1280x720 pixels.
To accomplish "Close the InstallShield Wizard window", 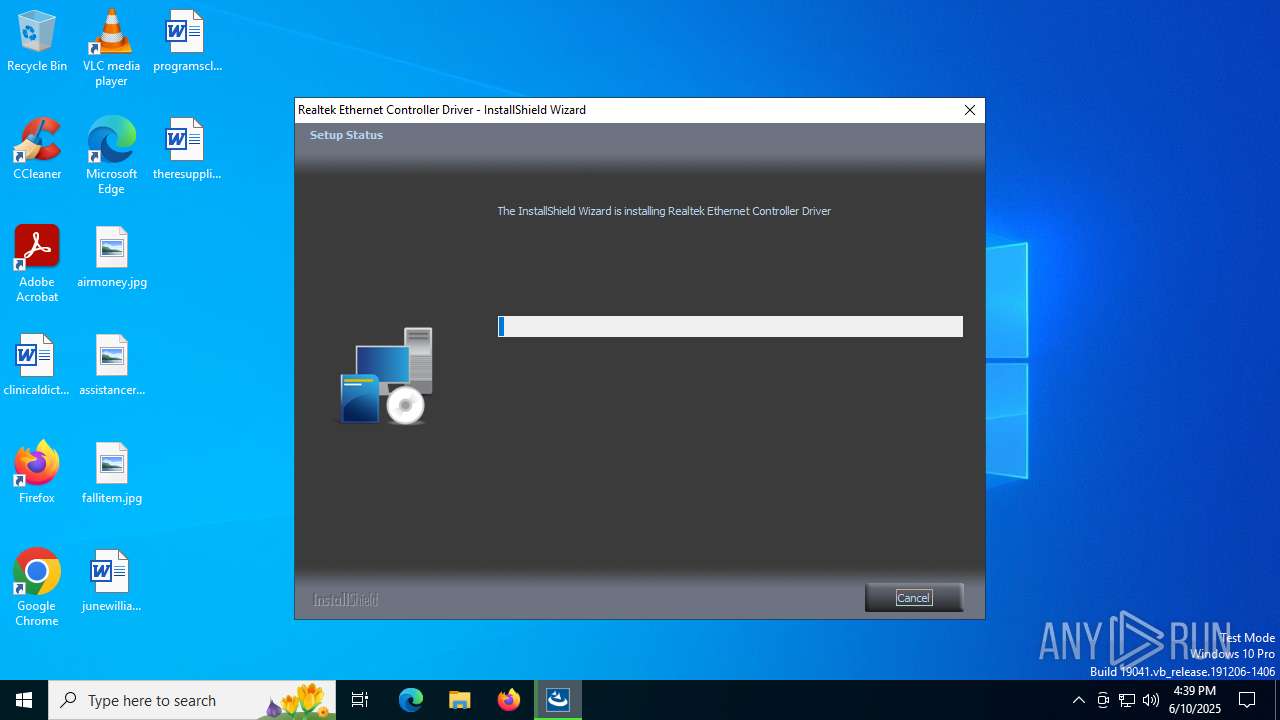I will pyautogui.click(x=969, y=110).
